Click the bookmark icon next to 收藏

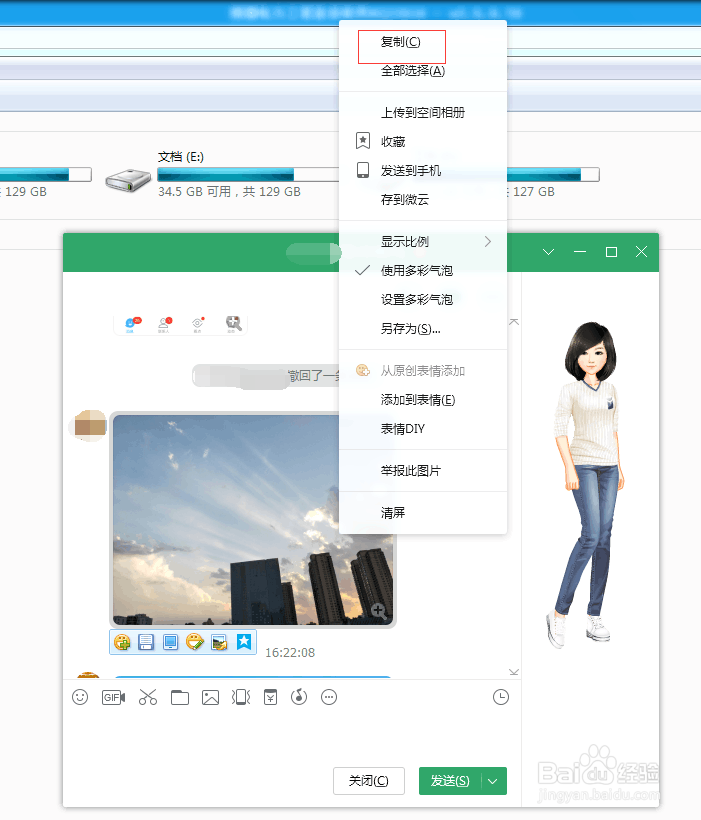click(x=363, y=141)
